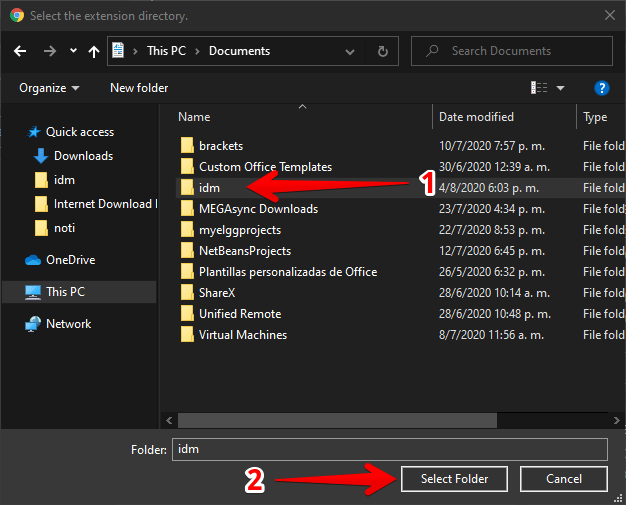This screenshot has height=505, width=626.
Task: Refresh the Documents folder view
Action: pos(382,51)
